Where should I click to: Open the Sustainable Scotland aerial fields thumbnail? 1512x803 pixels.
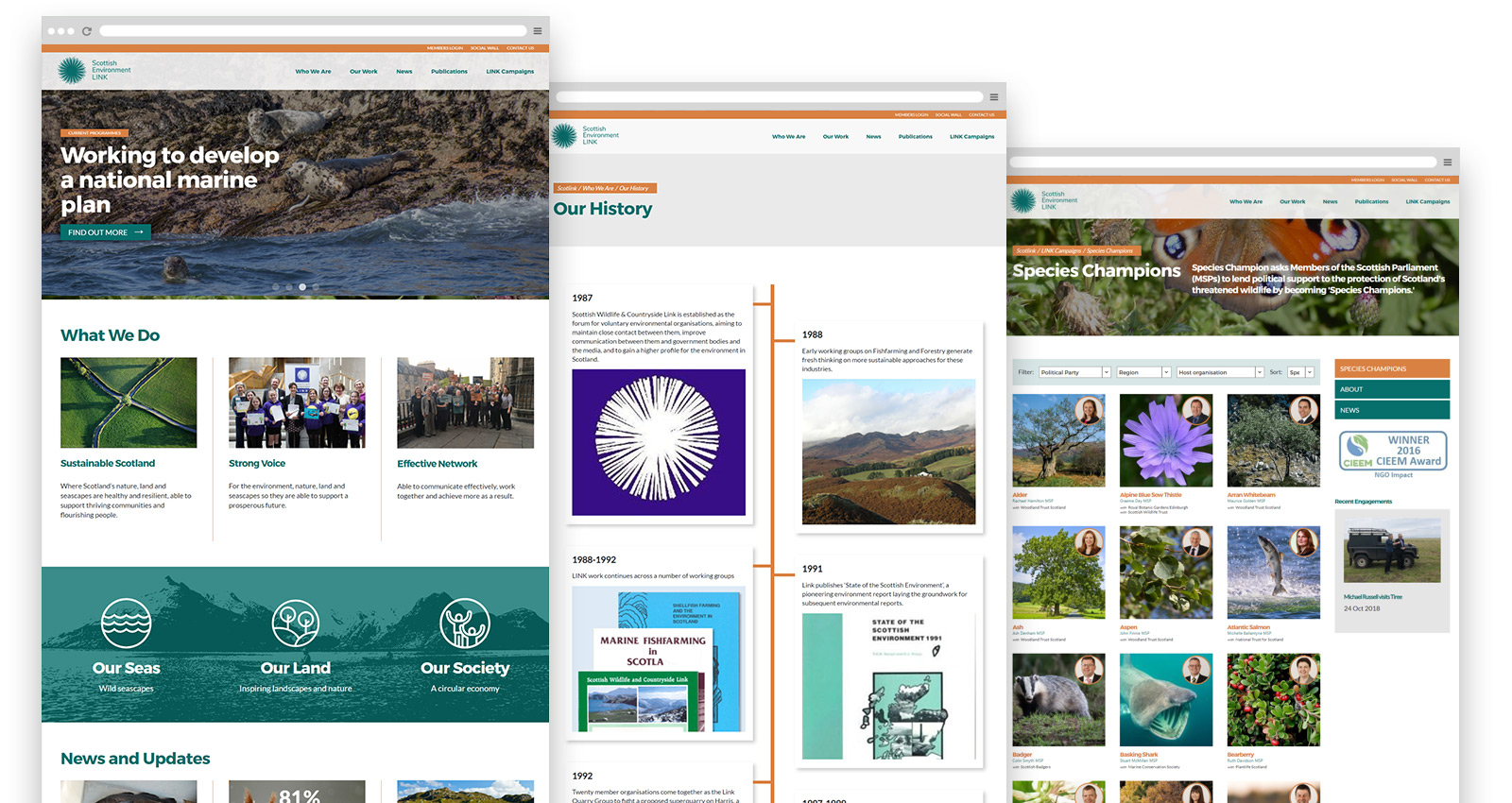click(x=129, y=402)
